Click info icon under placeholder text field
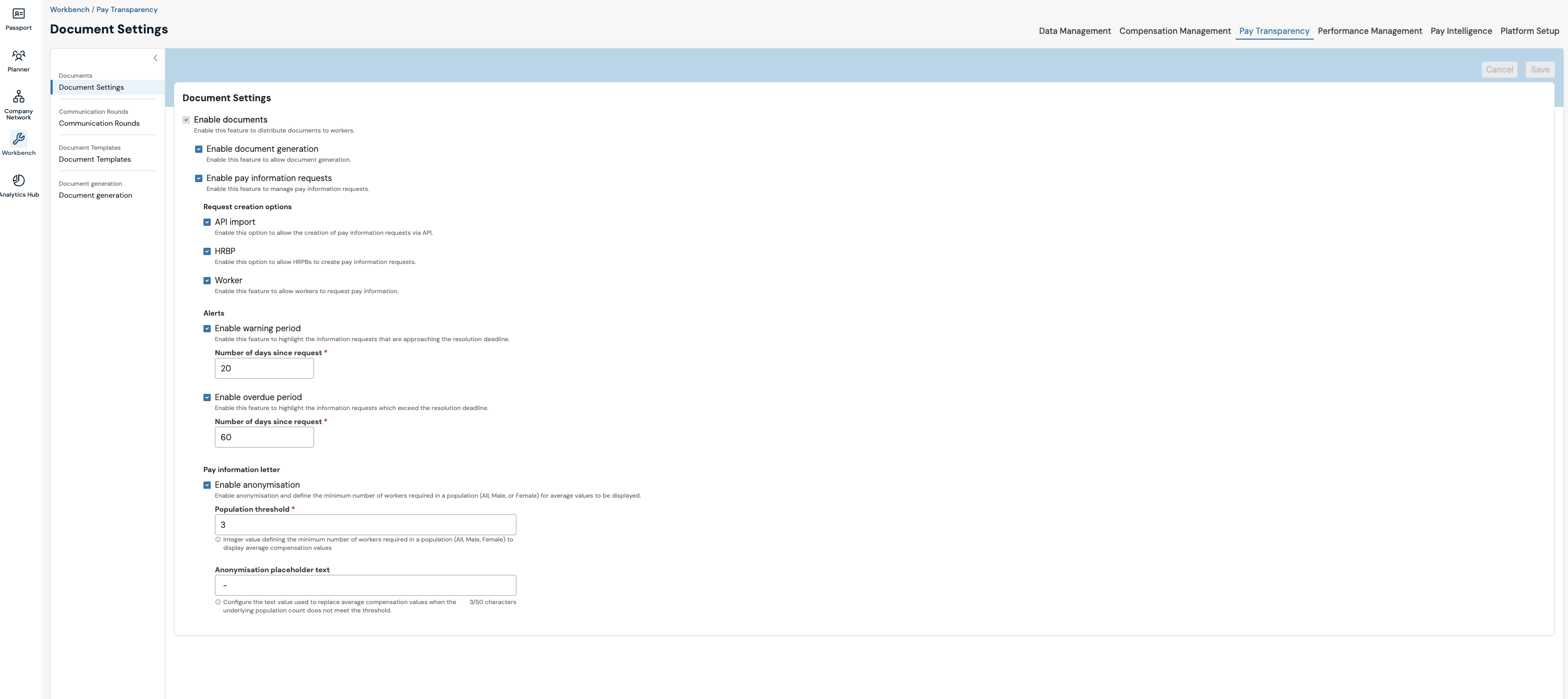 click(218, 602)
